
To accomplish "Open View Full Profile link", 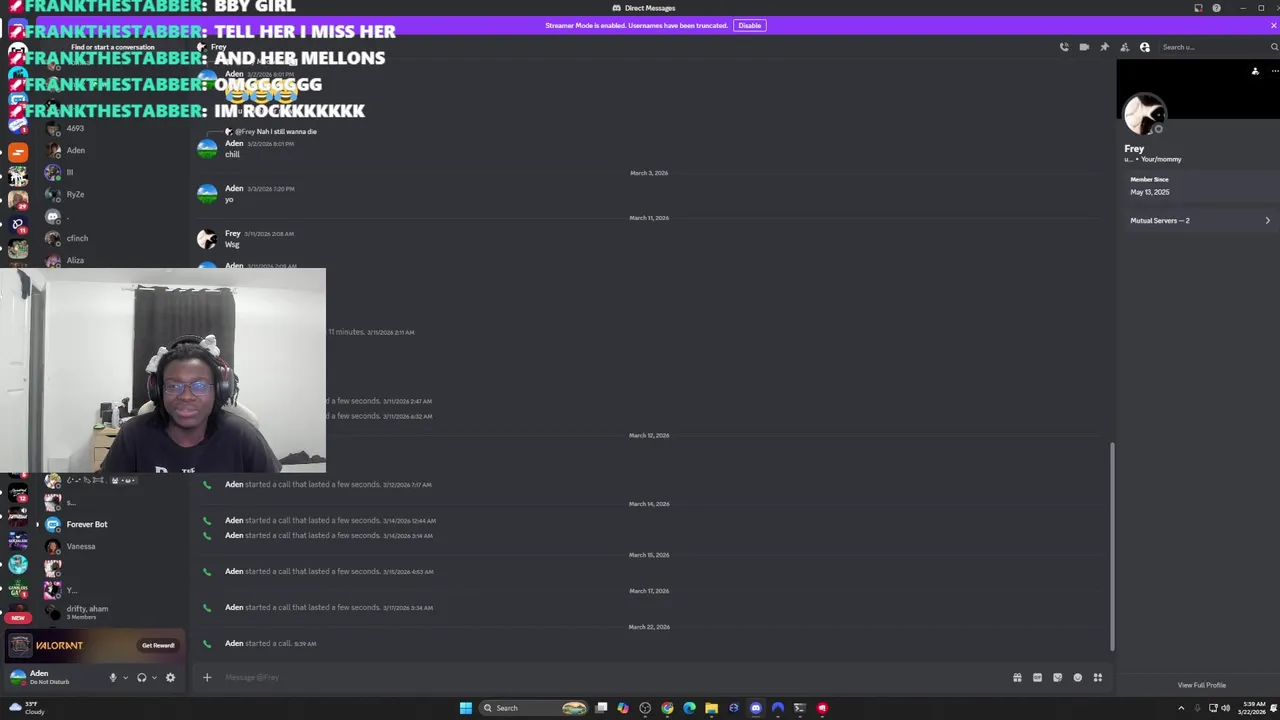I will tap(1201, 685).
